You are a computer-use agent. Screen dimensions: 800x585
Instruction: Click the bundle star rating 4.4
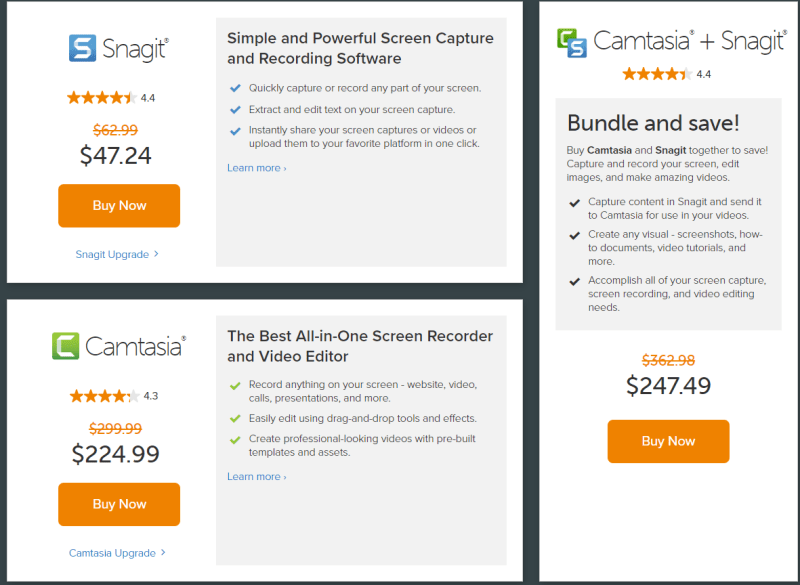pyautogui.click(x=656, y=74)
